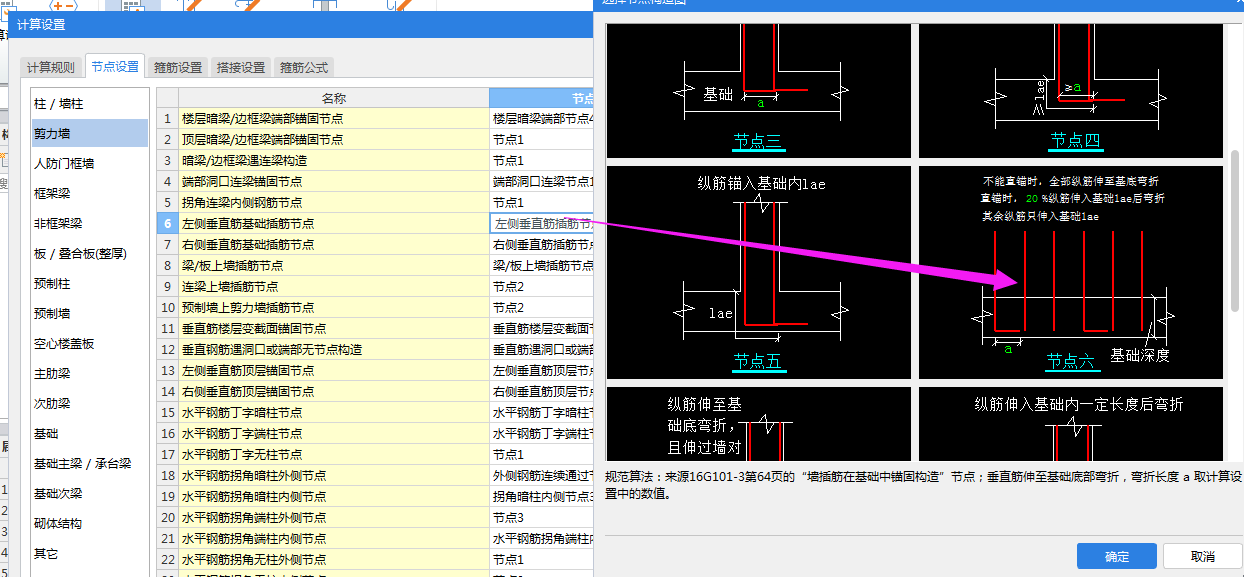Select 预制柱 in the component list
Screen dimensions: 1244x577
(x=90, y=283)
